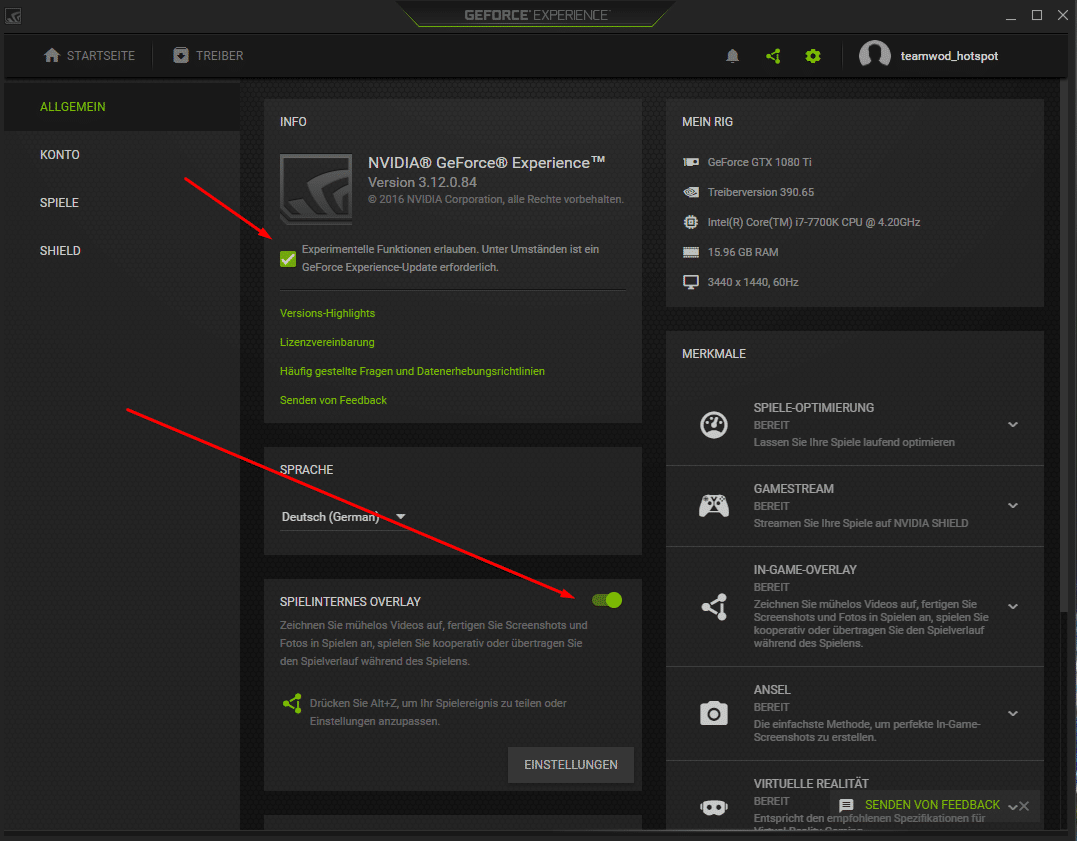Click the EINSTELLUNGEN button for overlay
This screenshot has width=1077, height=841.
click(571, 765)
